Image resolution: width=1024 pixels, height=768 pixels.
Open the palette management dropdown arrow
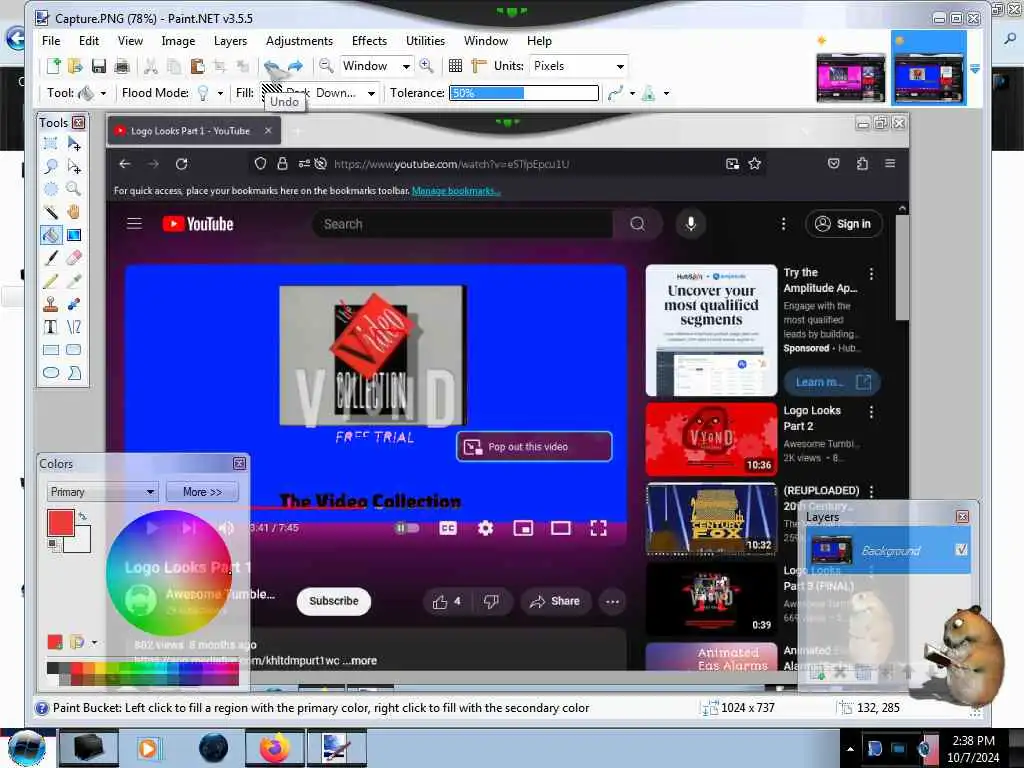coord(95,643)
